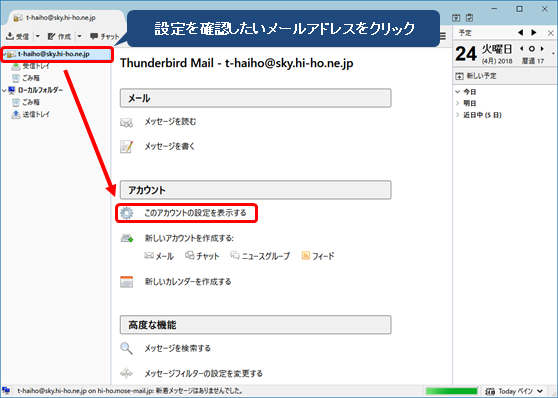This screenshot has width=558, height=398.
Task: Click the mini-month back arrow
Action: (521, 48)
